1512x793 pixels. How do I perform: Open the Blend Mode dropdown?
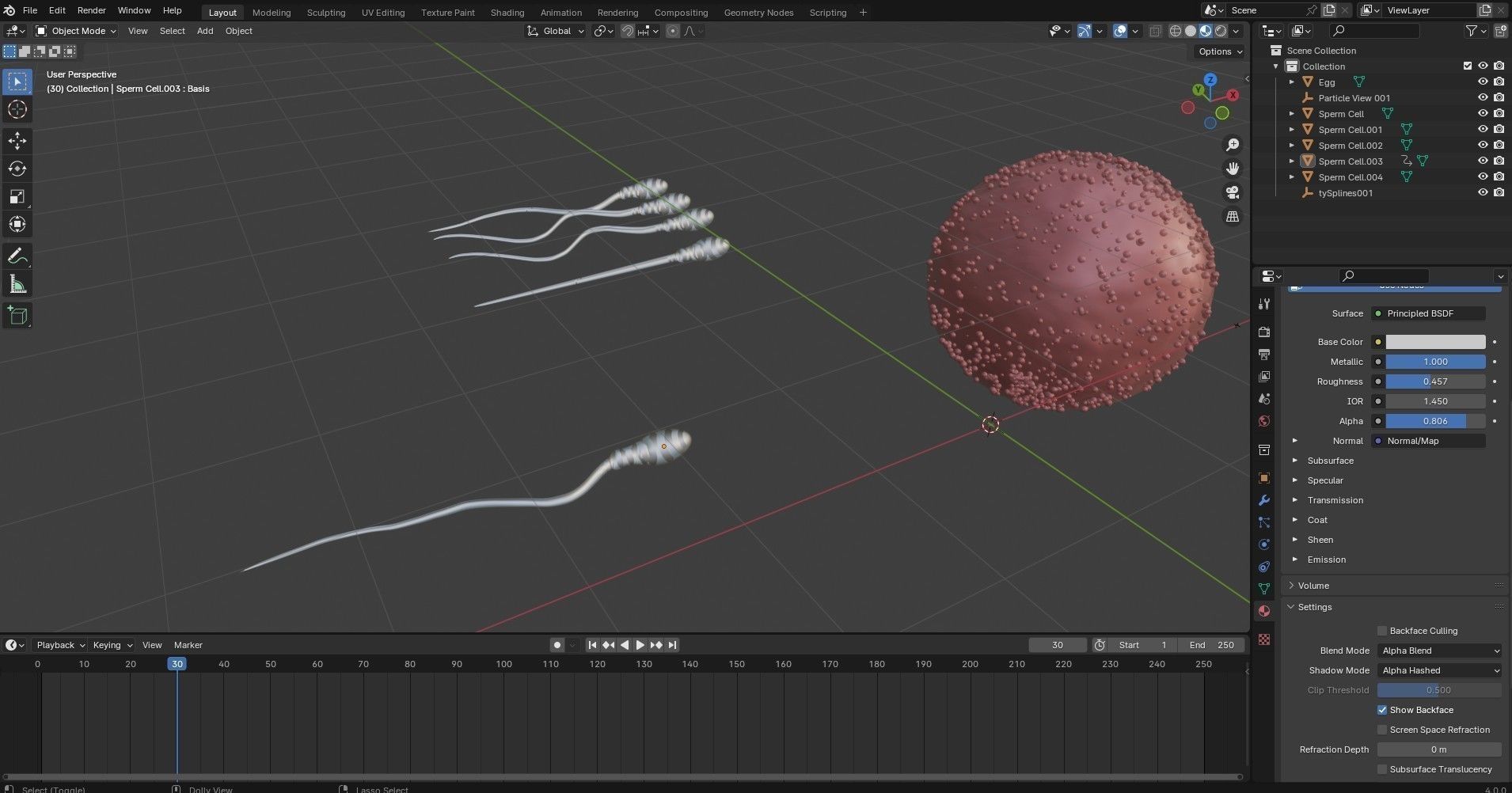coord(1439,651)
